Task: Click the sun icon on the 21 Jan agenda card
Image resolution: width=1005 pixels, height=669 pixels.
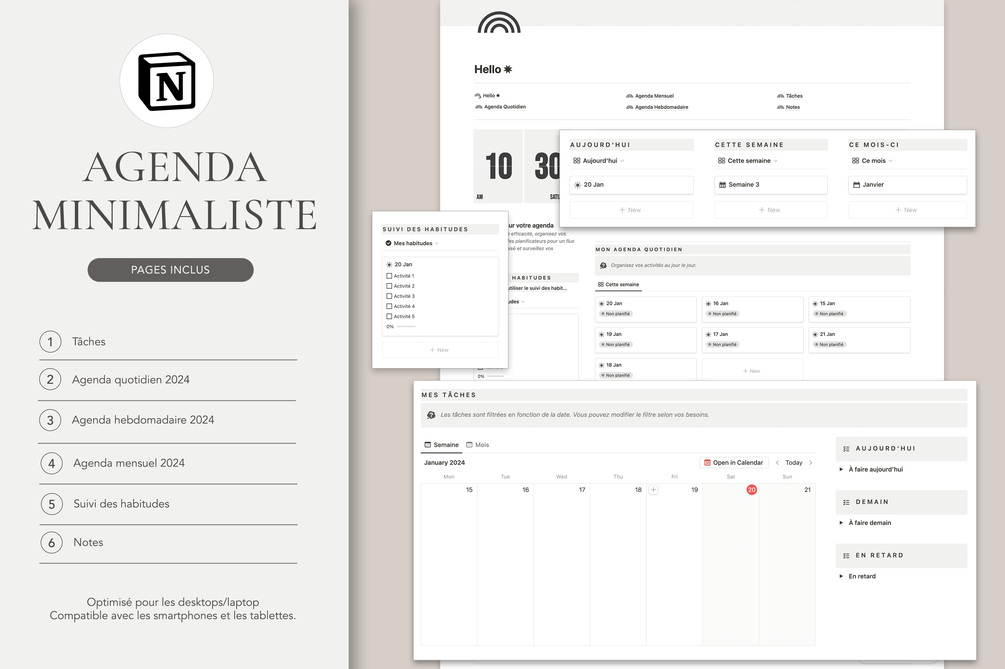Action: click(815, 334)
